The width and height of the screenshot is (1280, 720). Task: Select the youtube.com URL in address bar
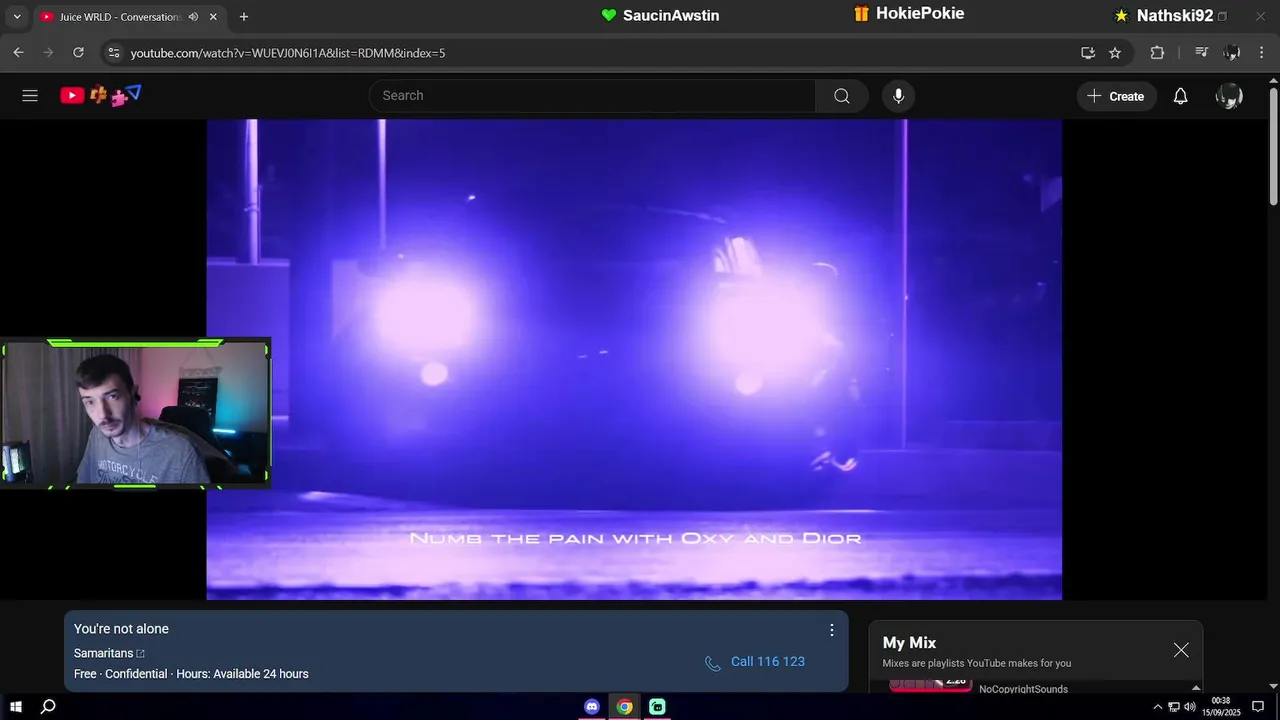(x=288, y=53)
